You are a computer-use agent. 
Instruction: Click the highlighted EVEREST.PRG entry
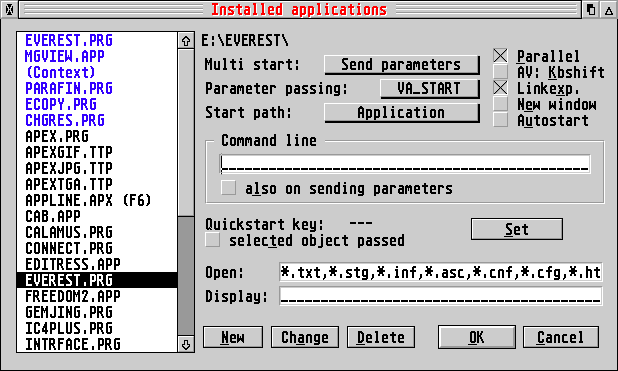pos(97,280)
